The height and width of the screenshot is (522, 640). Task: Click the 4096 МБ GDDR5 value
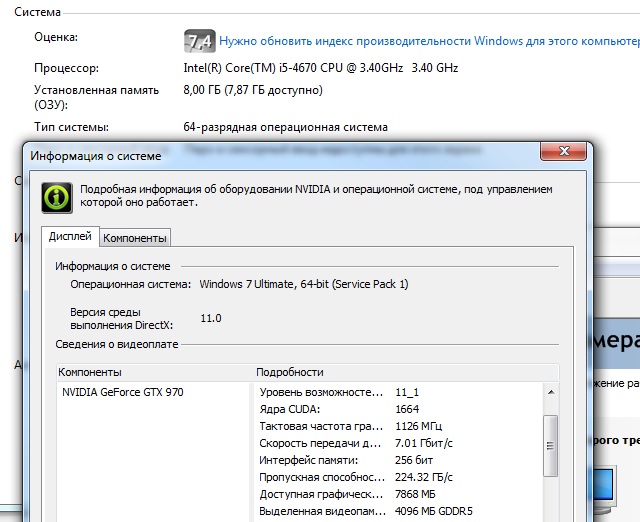pos(433,511)
